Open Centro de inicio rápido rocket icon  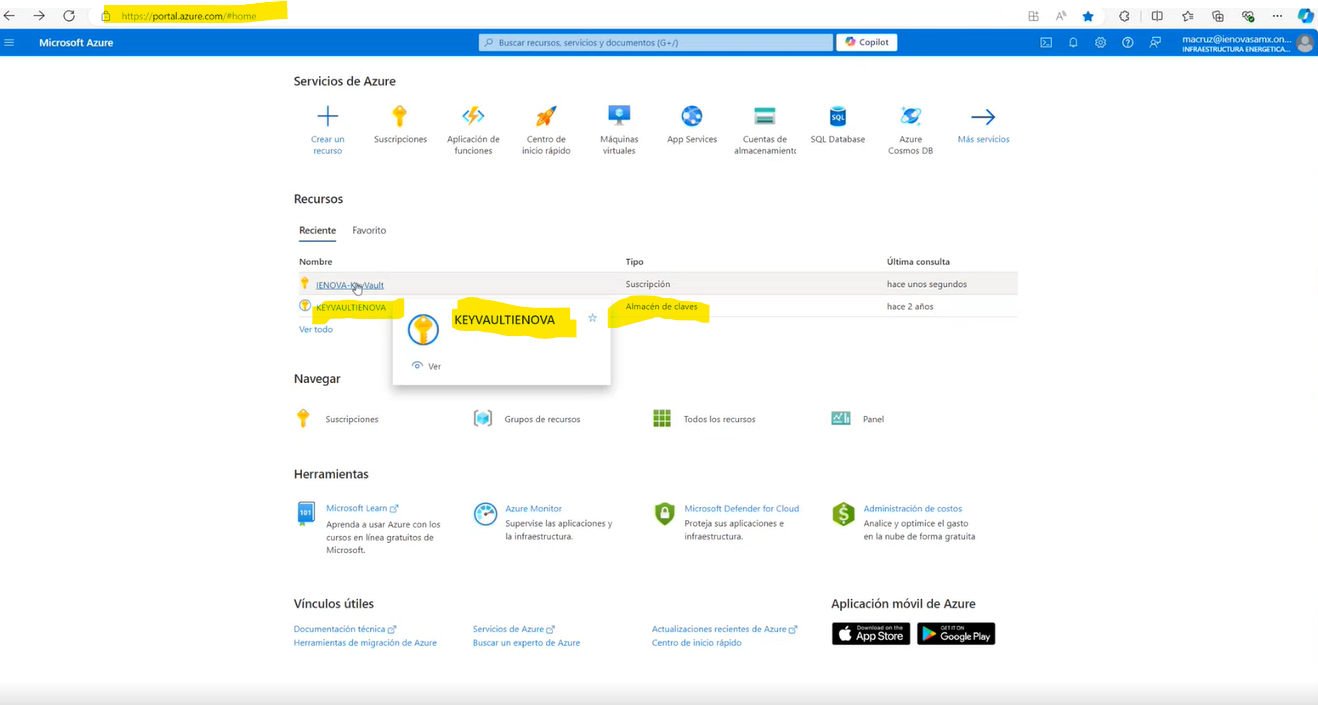546,116
